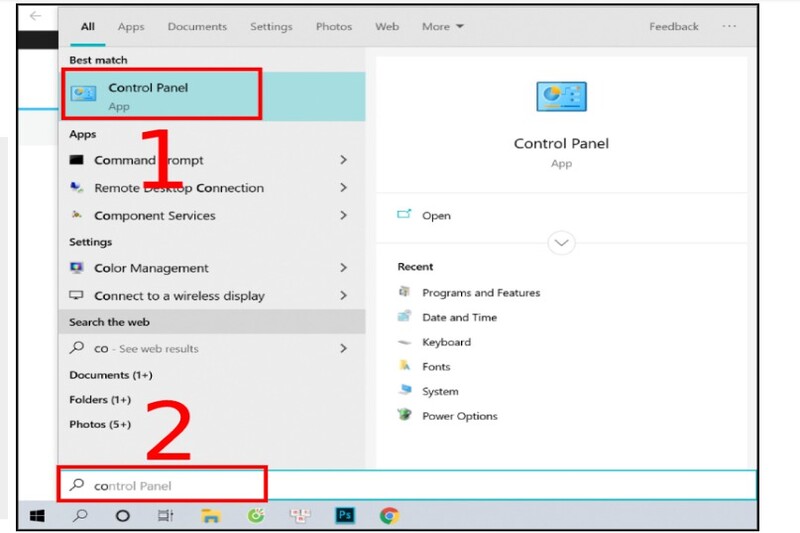Expand Color Management result arrow
The image size is (800, 533).
point(343,267)
